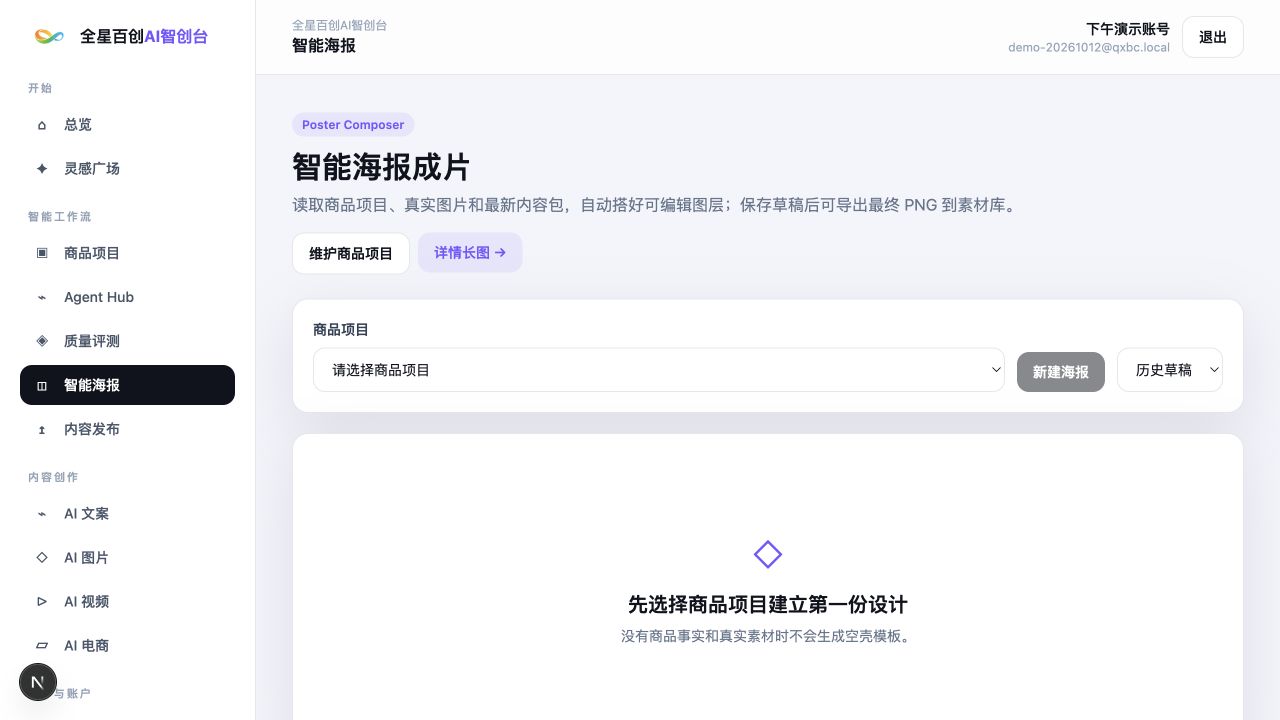Screen dimensions: 1280x720
Task: Click the 智能海报成片 page heading
Action: tap(381, 167)
